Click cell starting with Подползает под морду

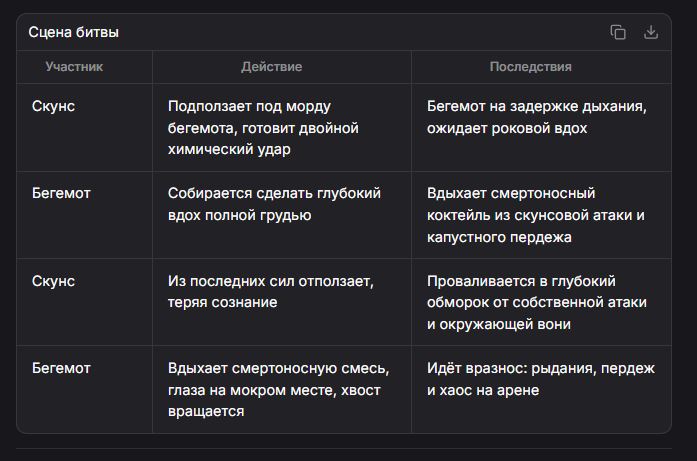282,128
